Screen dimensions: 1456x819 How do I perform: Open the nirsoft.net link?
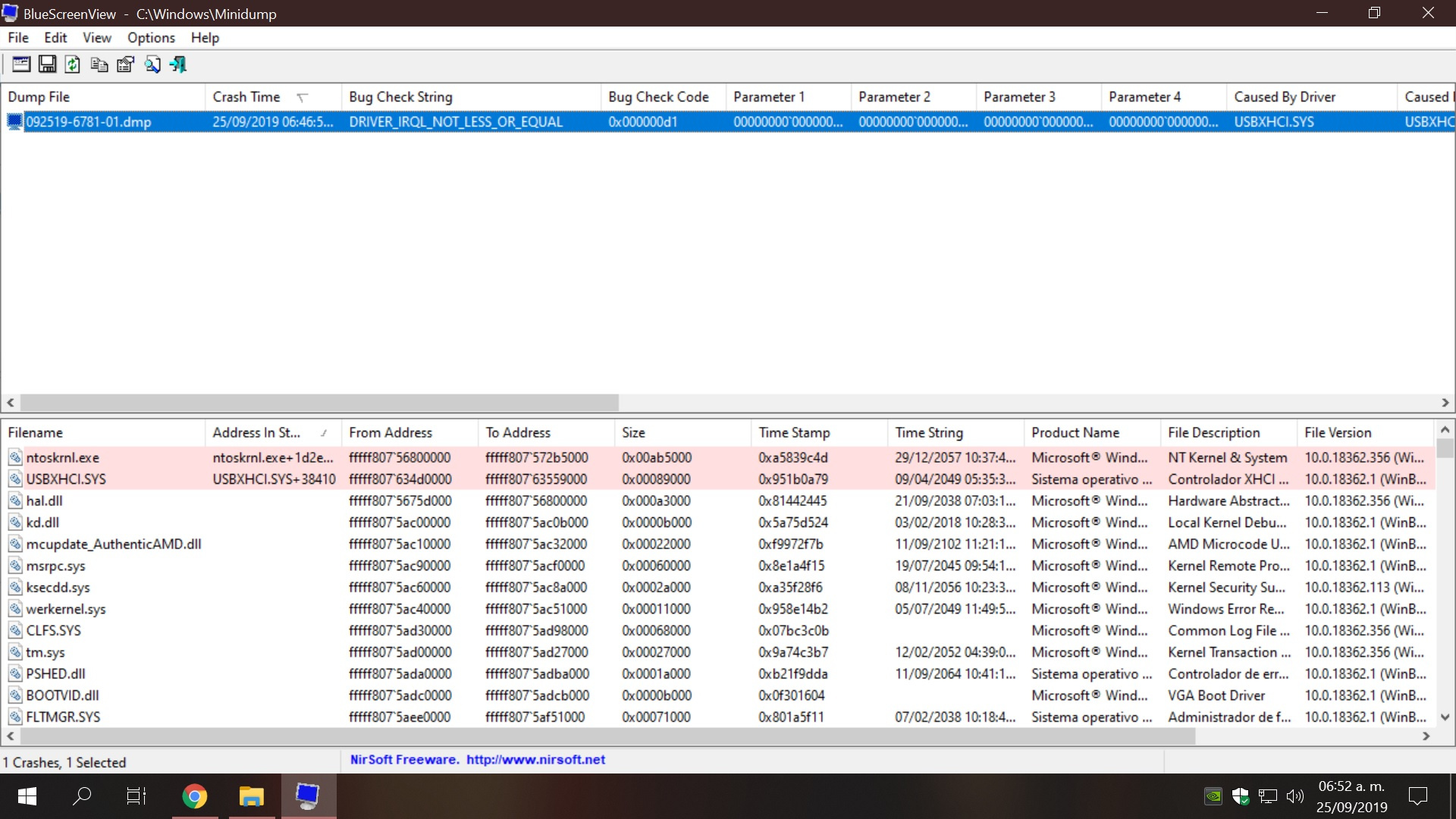click(535, 760)
